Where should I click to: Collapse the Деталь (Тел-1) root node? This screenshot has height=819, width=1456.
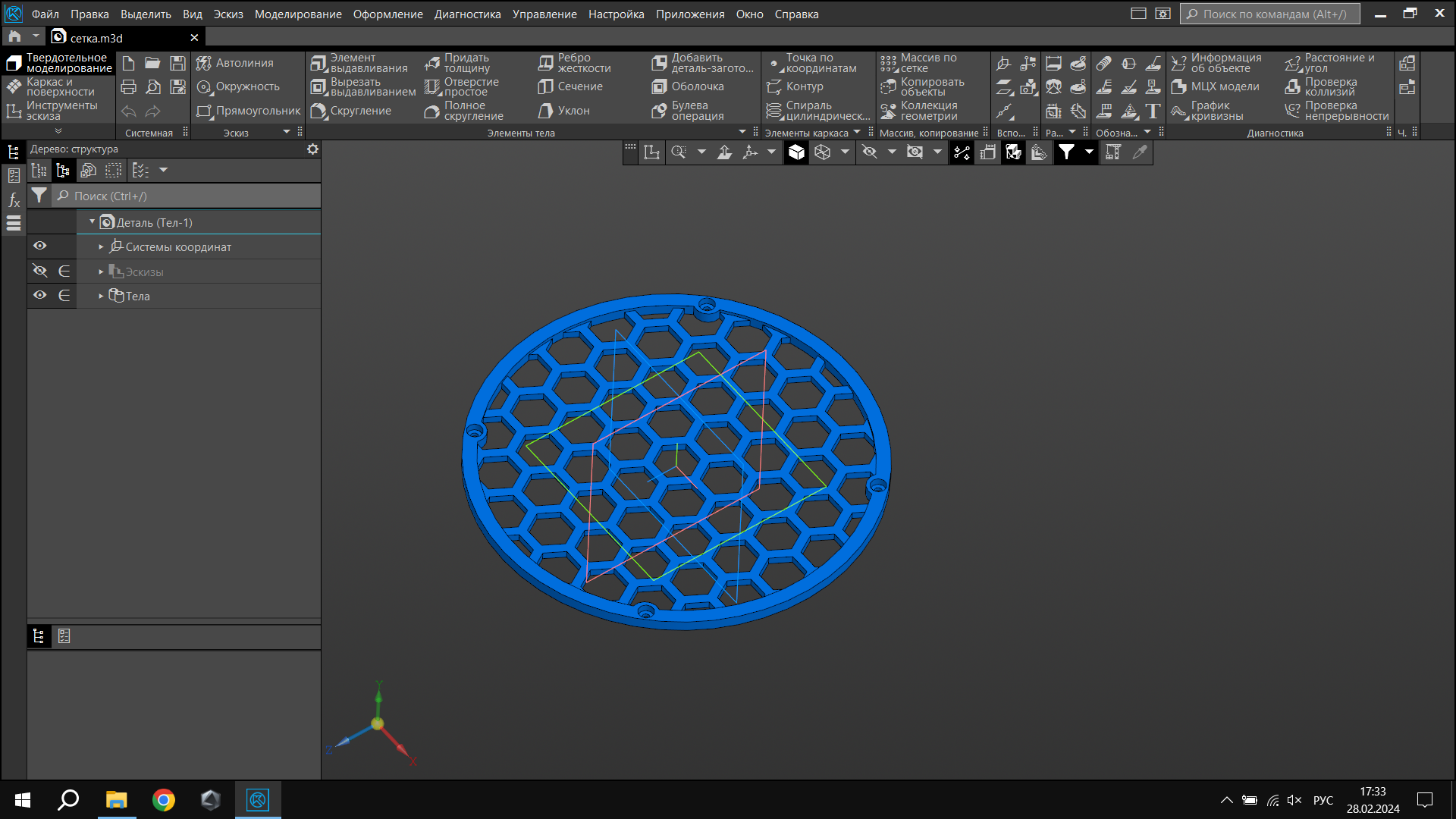tap(93, 222)
